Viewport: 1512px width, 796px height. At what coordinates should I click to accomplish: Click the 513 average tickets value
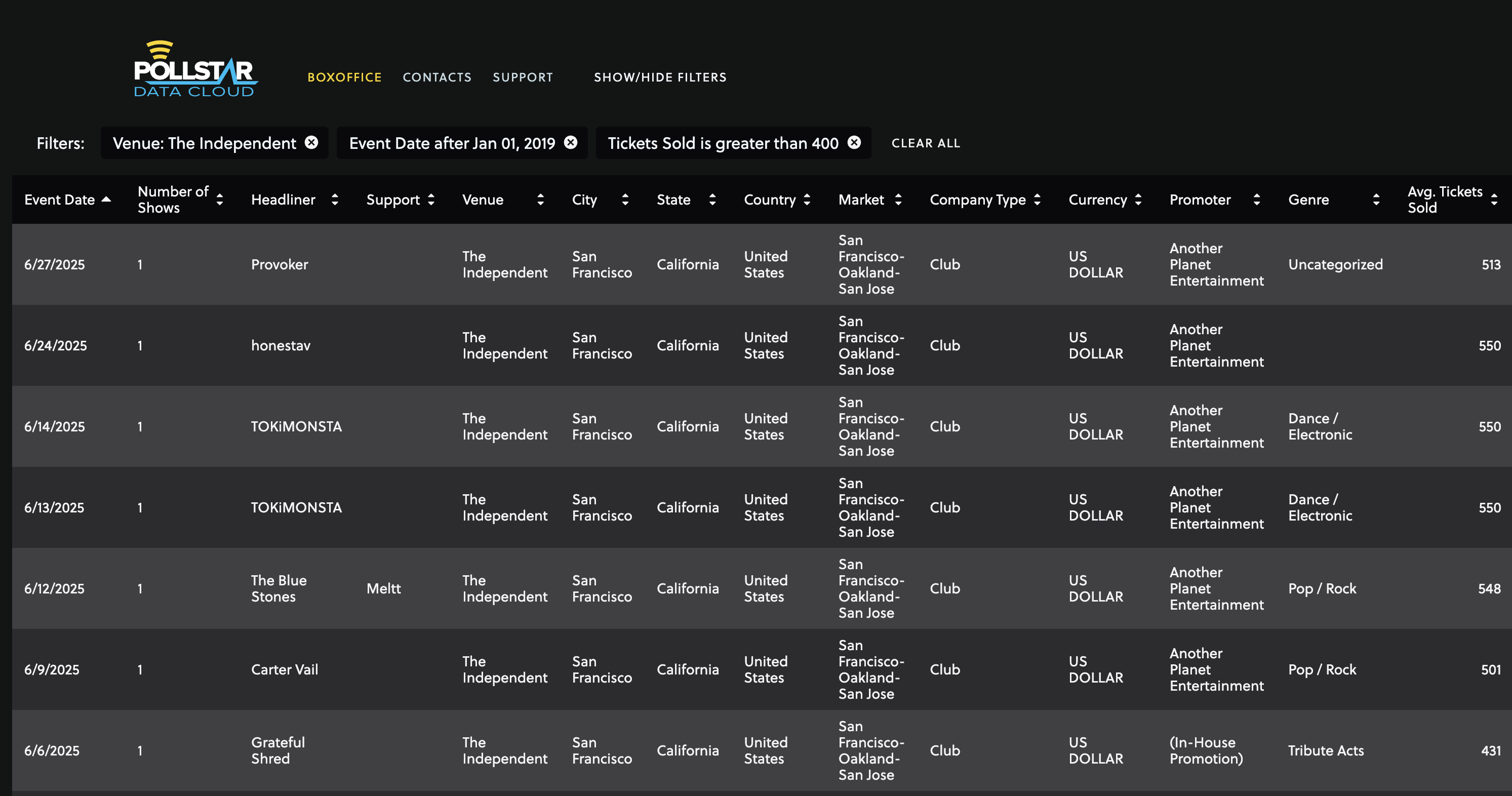pyautogui.click(x=1491, y=264)
